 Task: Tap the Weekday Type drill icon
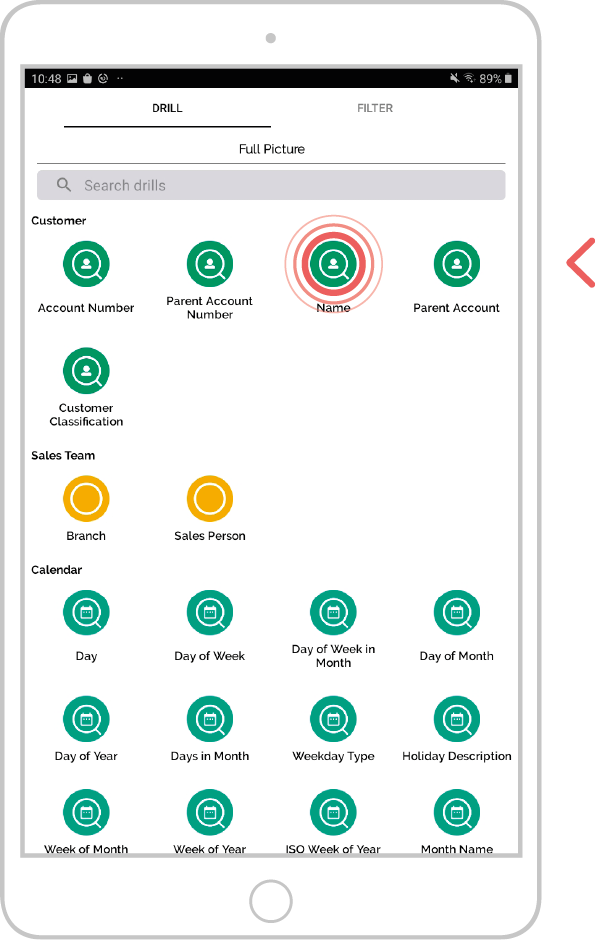click(333, 719)
